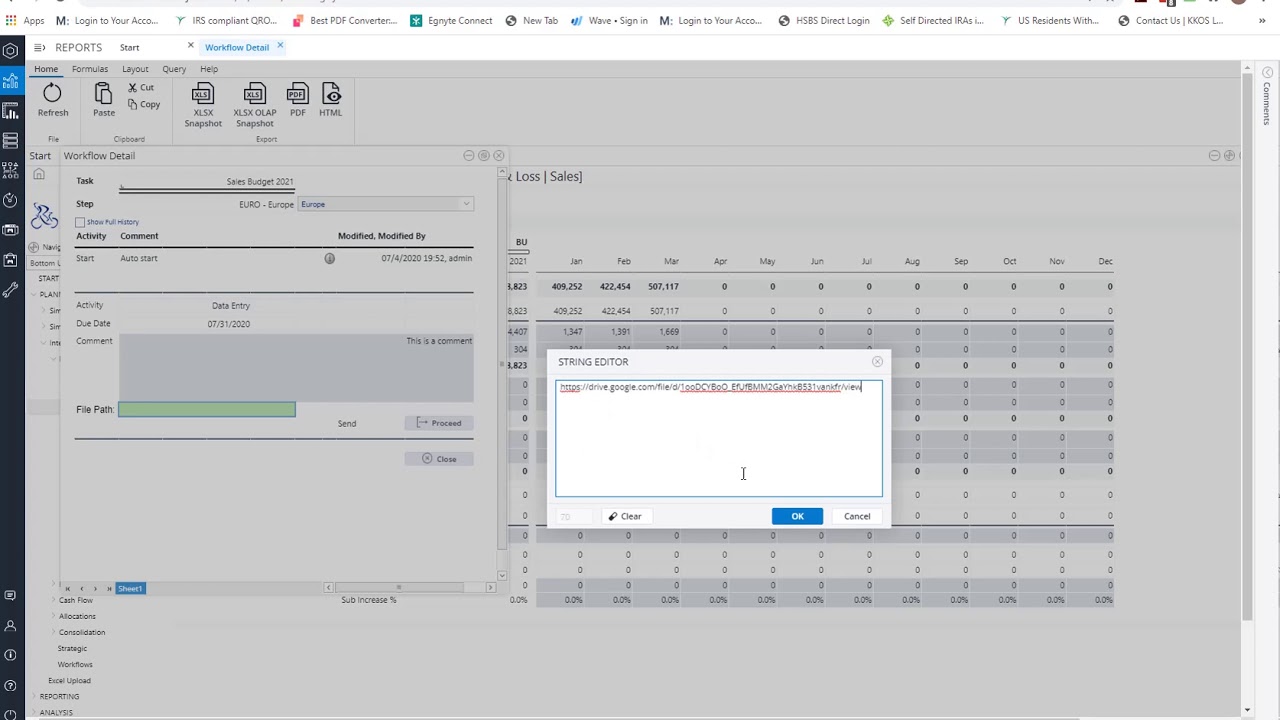Open the bar chart ruler icon in sidebar

click(11, 111)
